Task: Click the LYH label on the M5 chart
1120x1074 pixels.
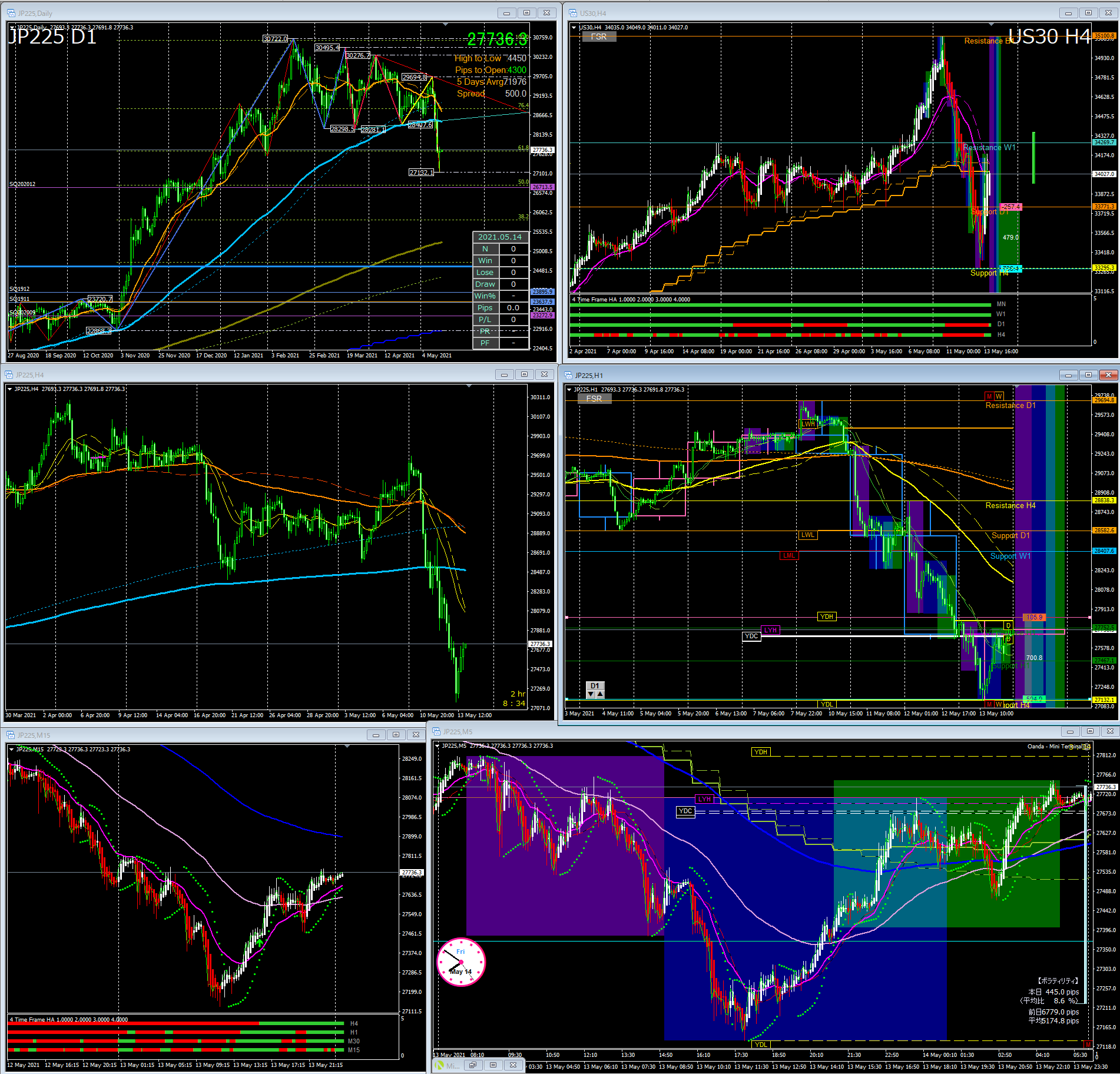Action: coord(704,799)
